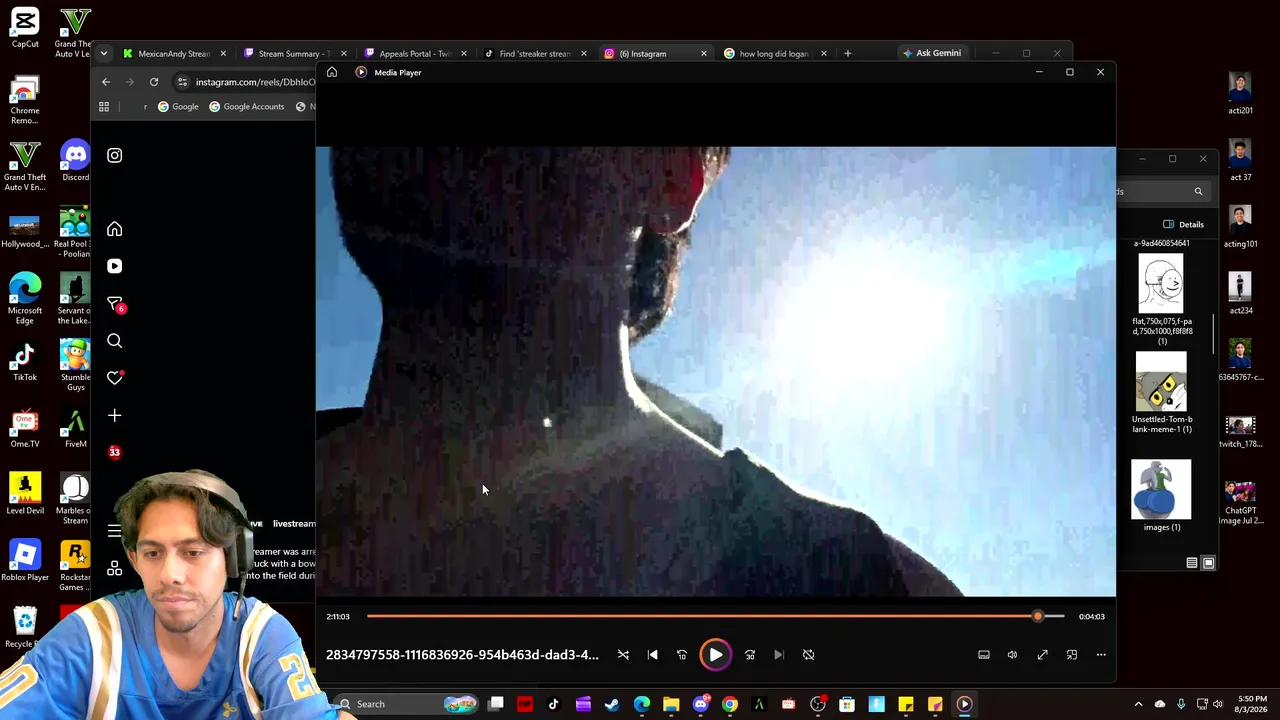Show hidden system tray icons

1138,704
